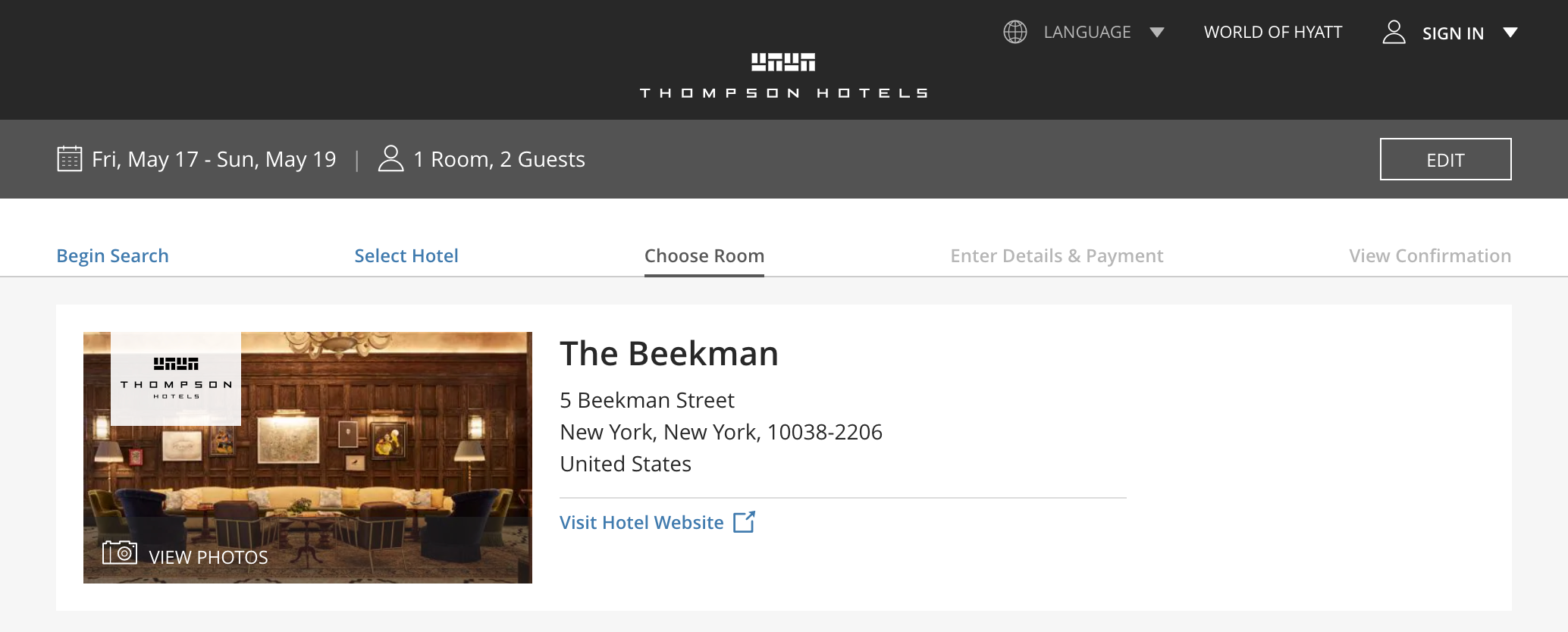Click the external link icon

745,522
